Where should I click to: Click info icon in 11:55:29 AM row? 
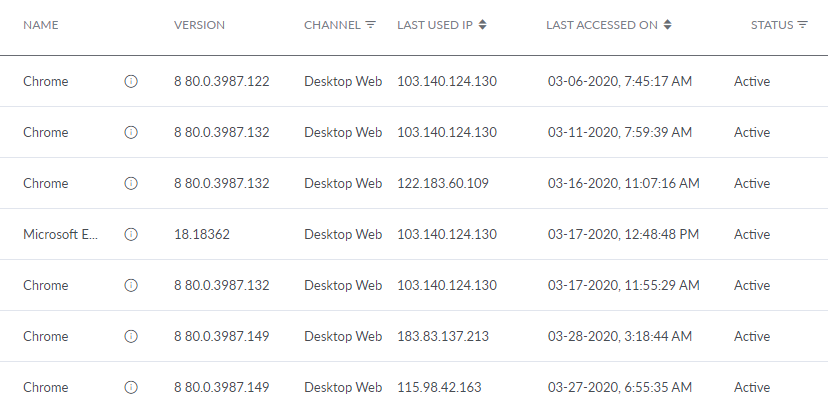(x=131, y=285)
